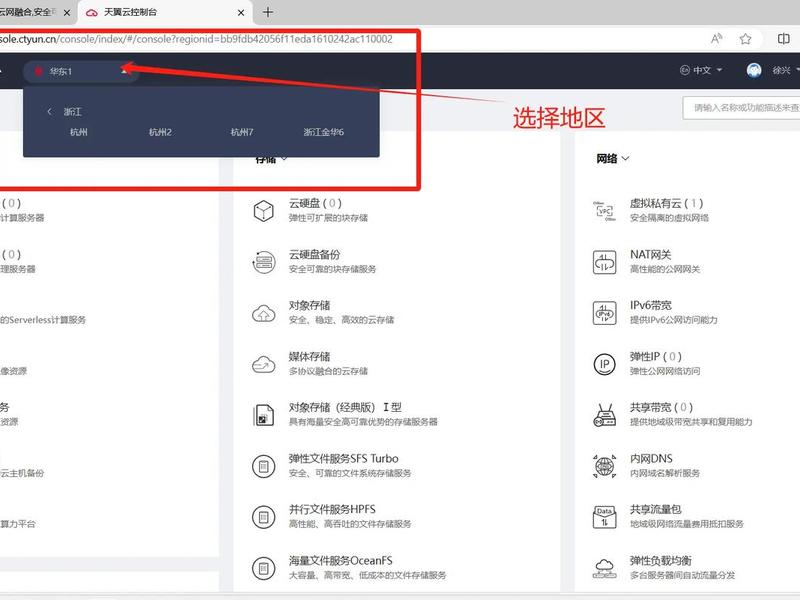The width and height of the screenshot is (800, 600).
Task: Click the browser favorites star icon
Action: 745,39
